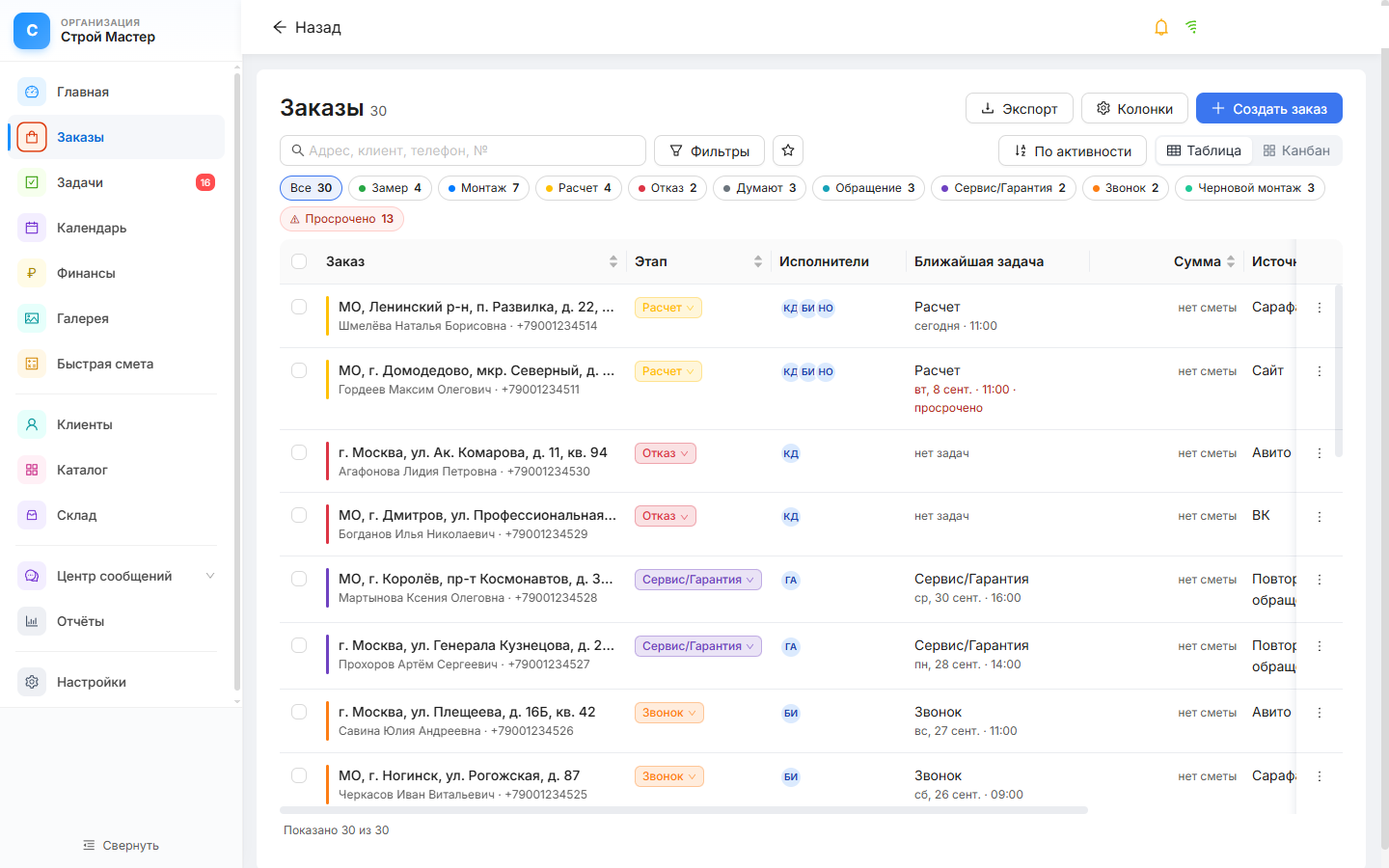Open Фильтры panel
Image resolution: width=1389 pixels, height=868 pixels.
[709, 150]
